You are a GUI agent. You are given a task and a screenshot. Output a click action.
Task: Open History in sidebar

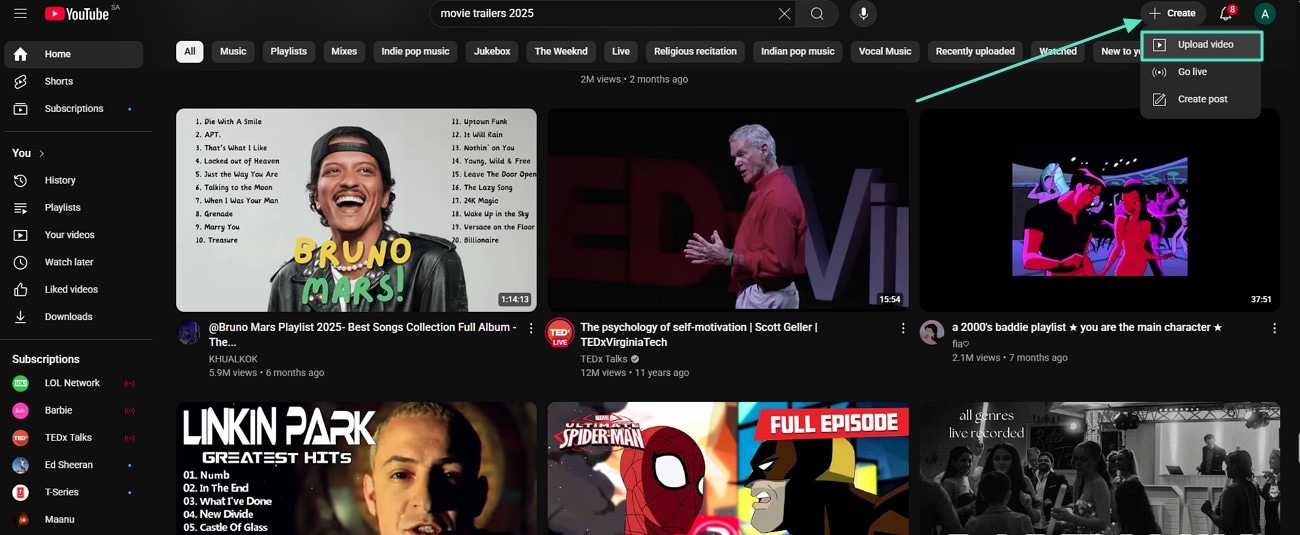coord(74,180)
